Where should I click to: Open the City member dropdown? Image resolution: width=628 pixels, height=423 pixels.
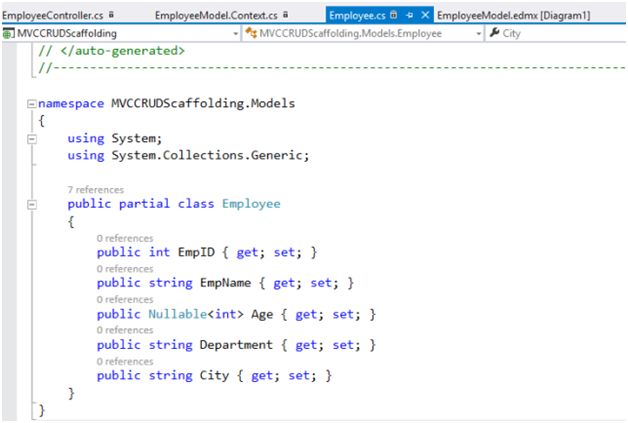pyautogui.click(x=556, y=33)
